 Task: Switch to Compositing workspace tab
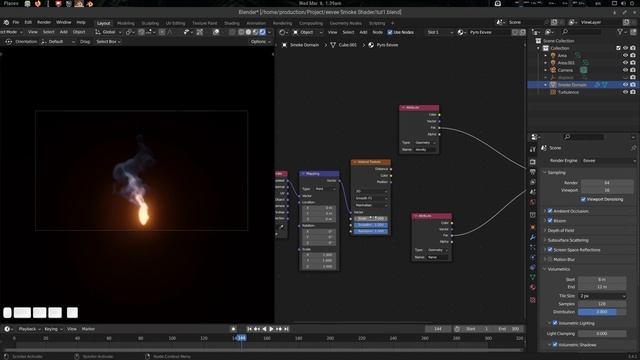tap(311, 23)
